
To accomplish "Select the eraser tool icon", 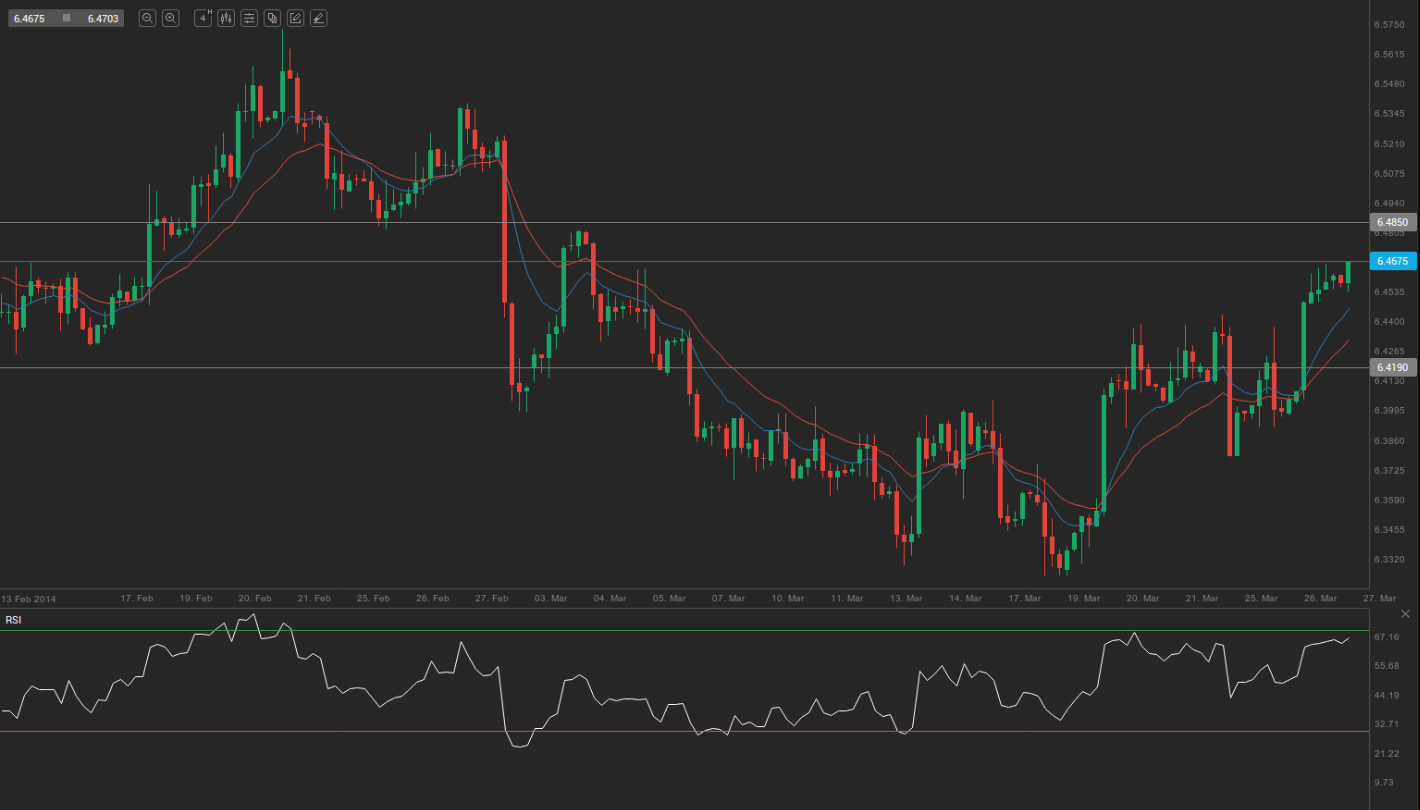I will (318, 18).
